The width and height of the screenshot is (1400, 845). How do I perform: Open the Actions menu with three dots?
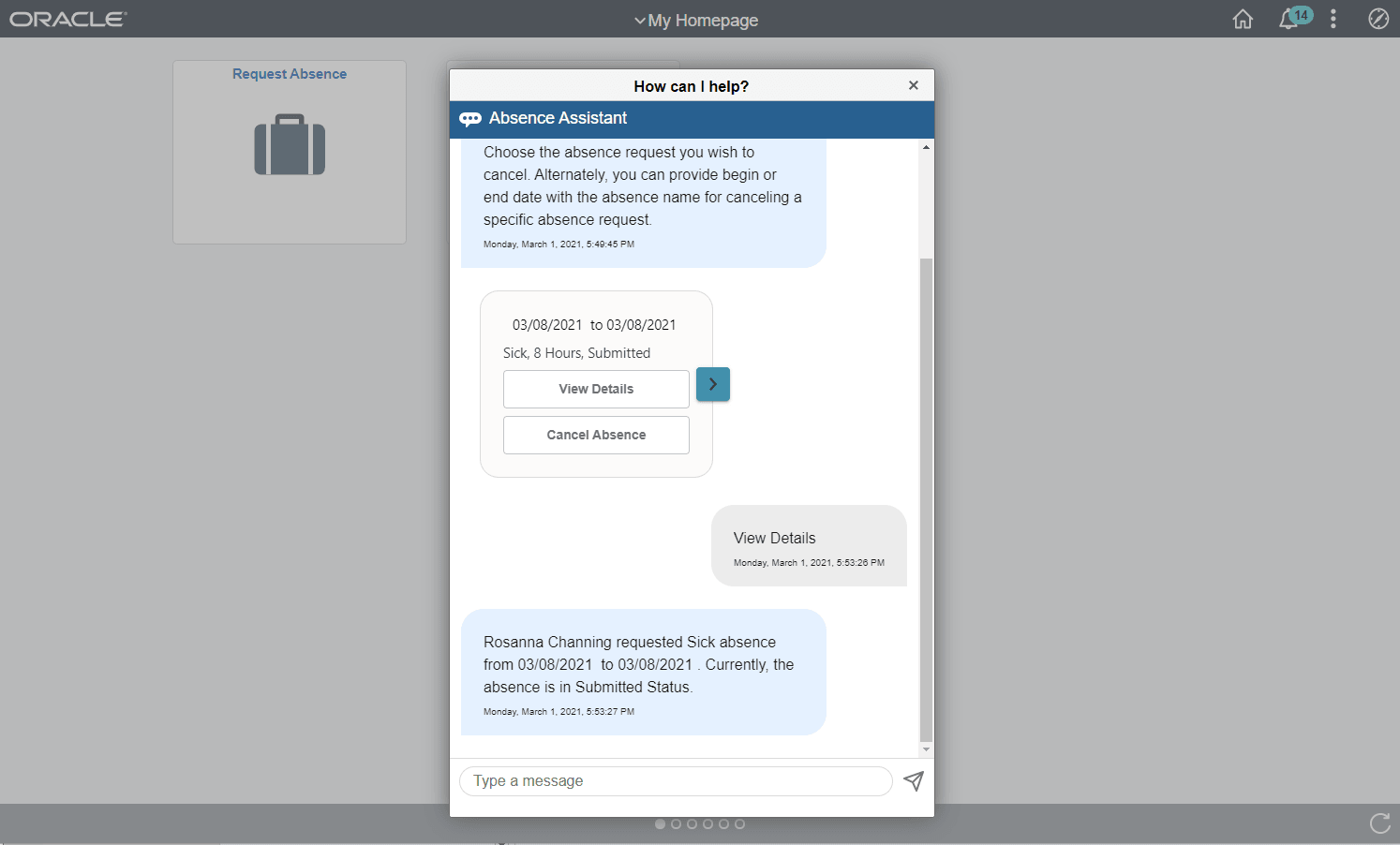click(x=1333, y=19)
